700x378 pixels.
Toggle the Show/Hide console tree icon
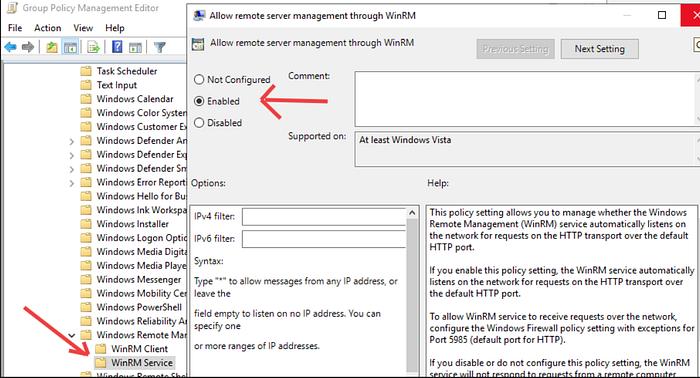pos(70,47)
